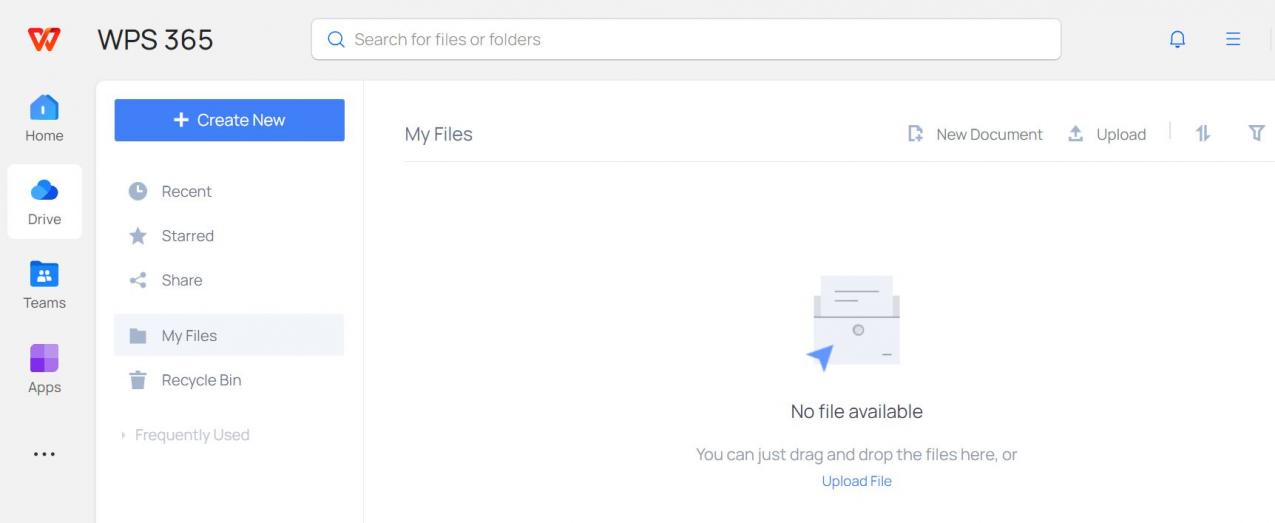Image resolution: width=1275 pixels, height=523 pixels.
Task: Click the Upload toolbar button
Action: 1107,134
